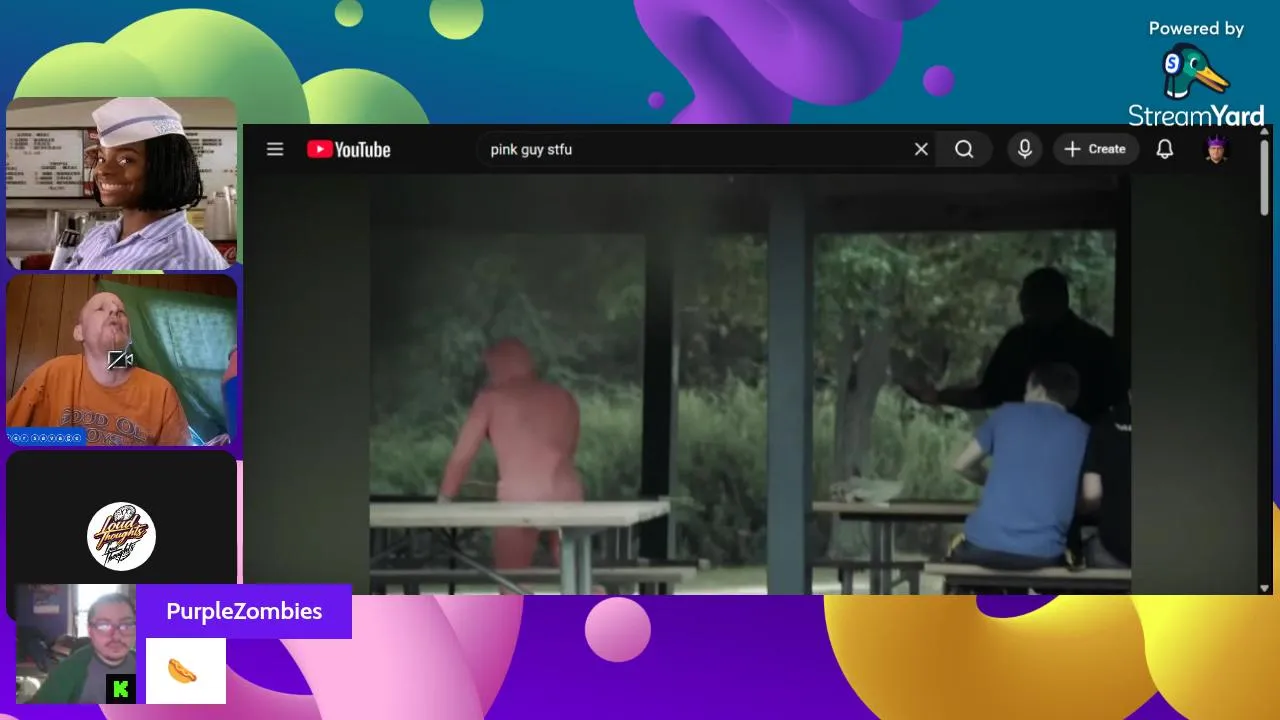This screenshot has width=1280, height=720.
Task: Select the fast-food worker webcam tile
Action: [x=122, y=184]
